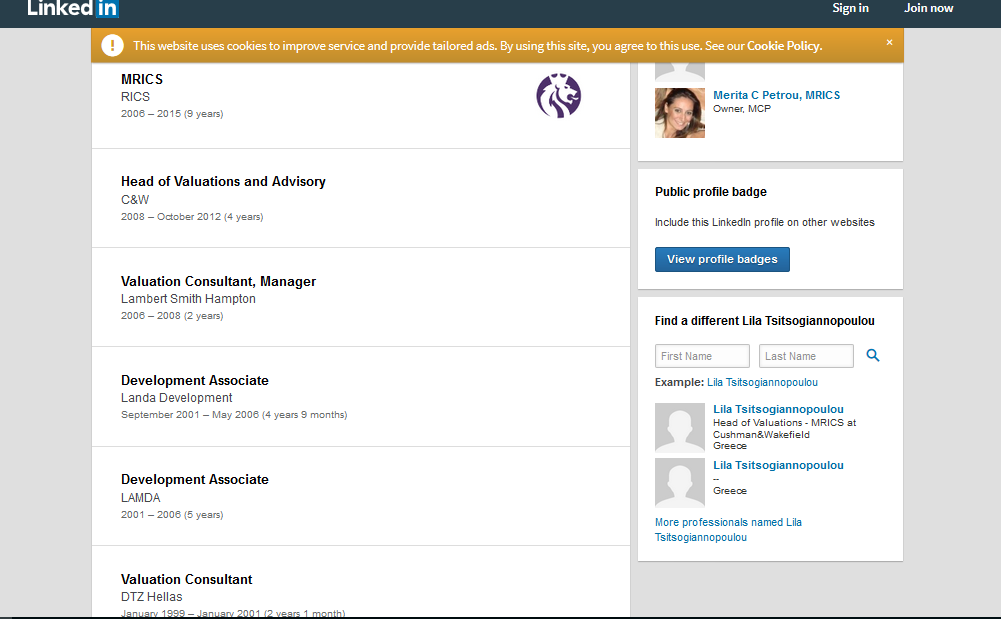The width and height of the screenshot is (1001, 619).
Task: Open the RICS lion logo
Action: tap(559, 96)
